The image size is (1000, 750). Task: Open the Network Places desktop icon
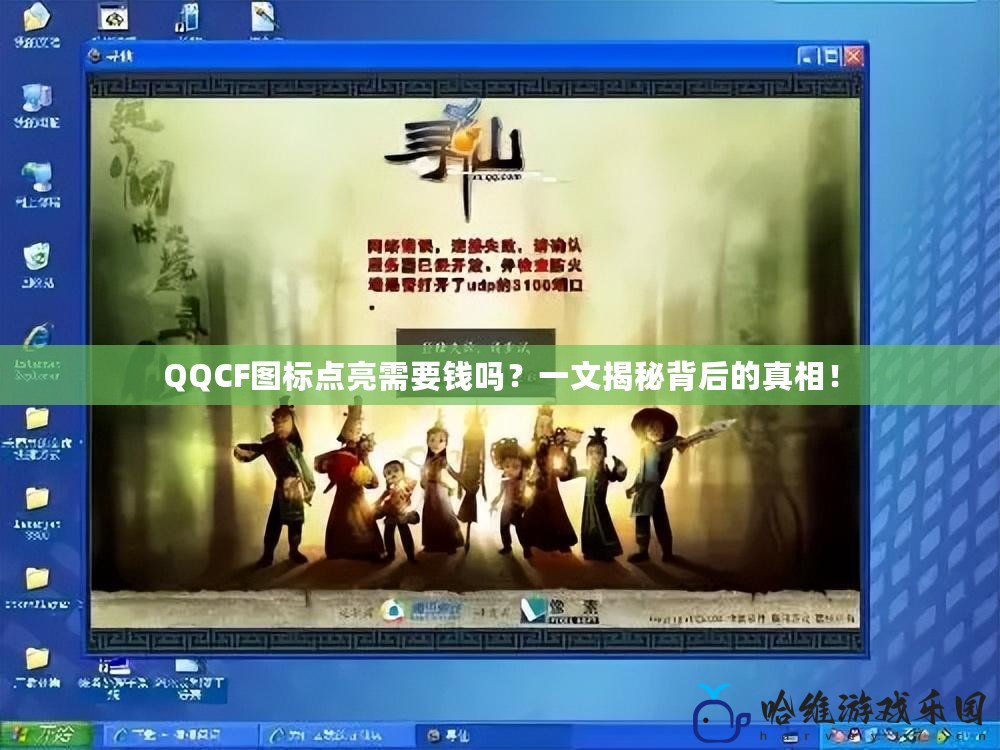click(x=38, y=186)
